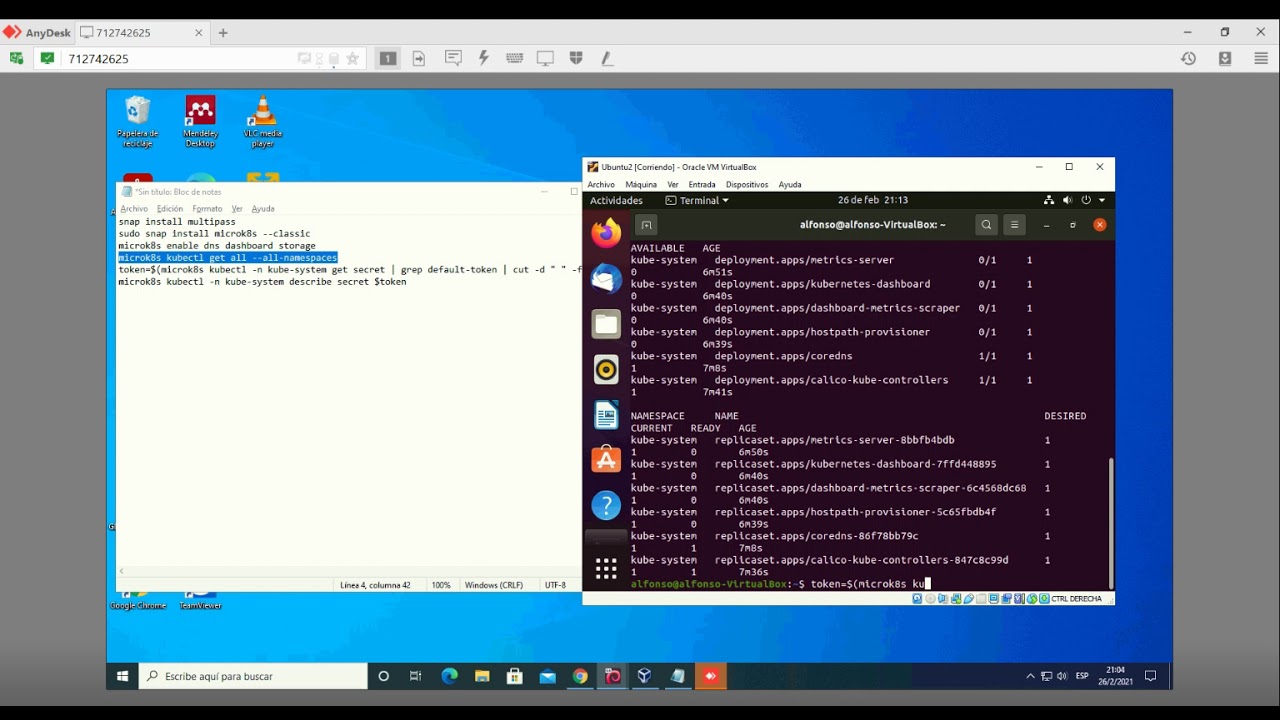Image resolution: width=1280 pixels, height=720 pixels.
Task: Open AnyDesk chat icon
Action: (453, 58)
